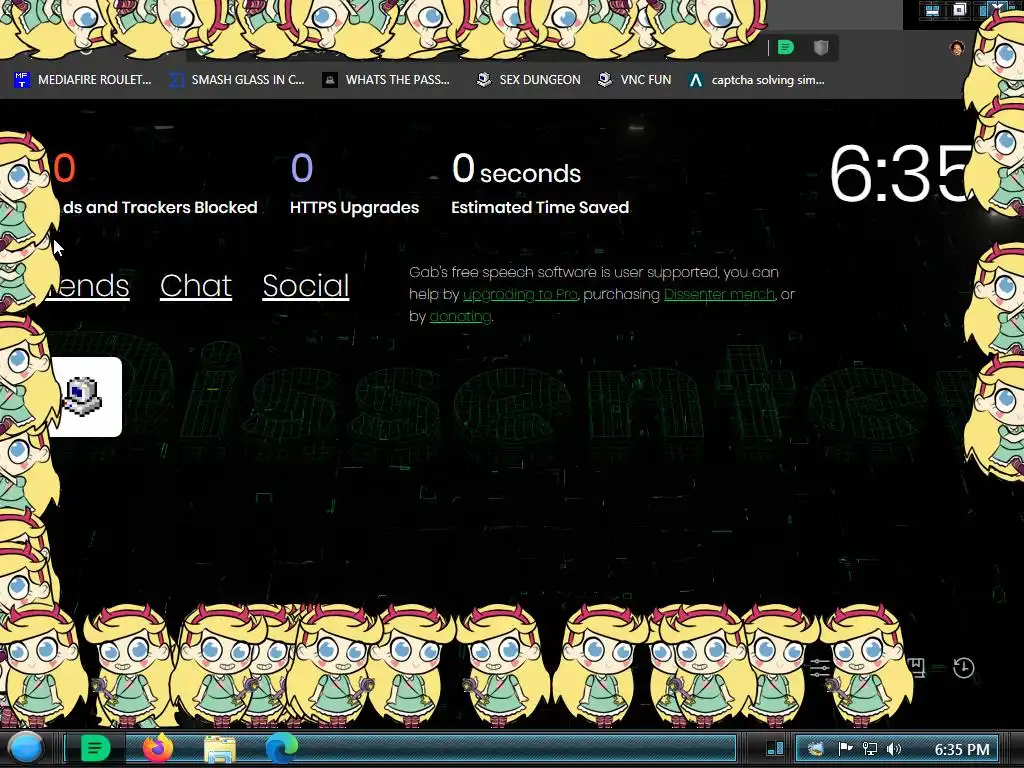Viewport: 1024px width, 768px height.
Task: Open the MEDIAFIRE ROULET... bookmark
Action: (83, 80)
